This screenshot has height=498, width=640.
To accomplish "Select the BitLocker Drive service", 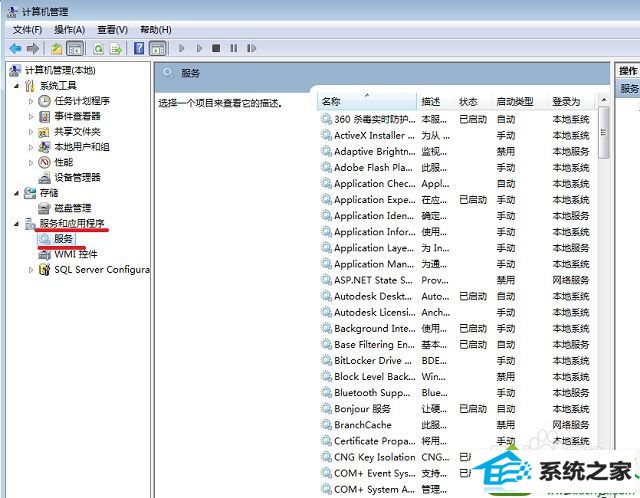I will [456, 360].
